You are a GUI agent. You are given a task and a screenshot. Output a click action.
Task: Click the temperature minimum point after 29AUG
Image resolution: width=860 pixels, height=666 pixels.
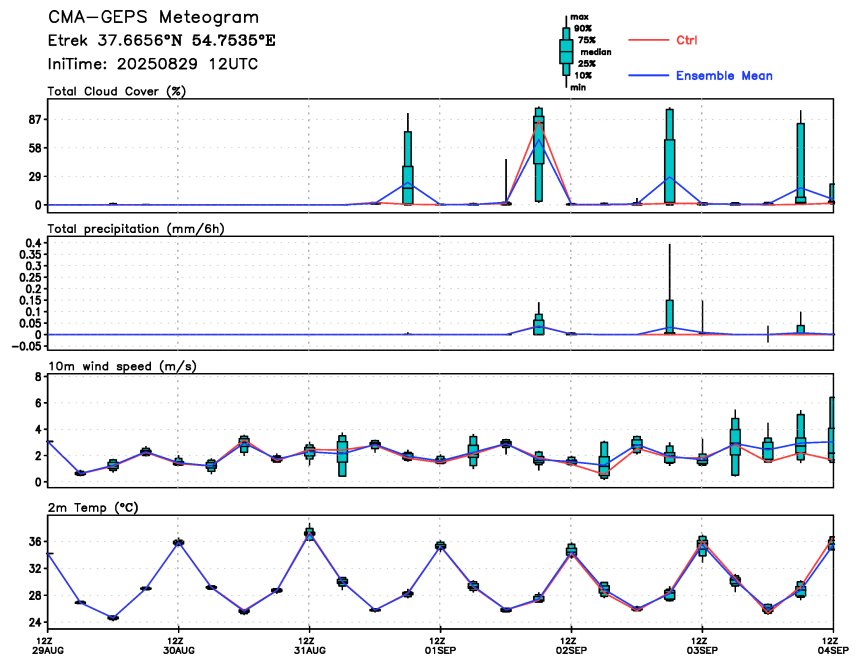113,618
